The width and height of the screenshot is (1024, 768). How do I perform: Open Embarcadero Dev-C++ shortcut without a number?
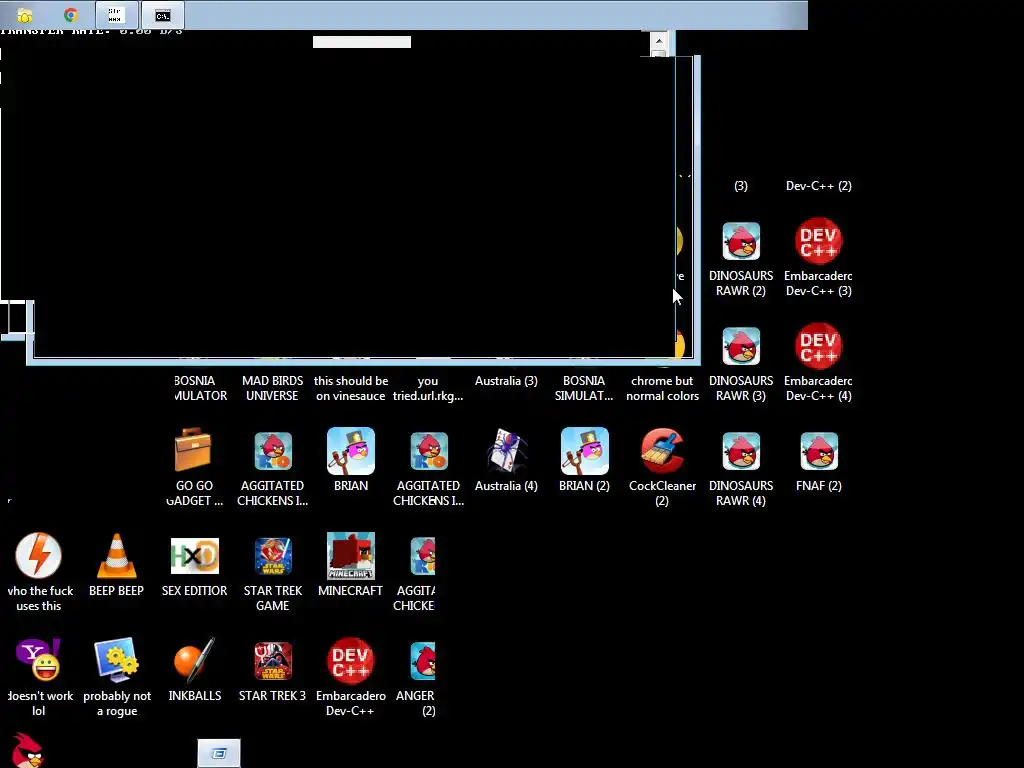pyautogui.click(x=351, y=661)
